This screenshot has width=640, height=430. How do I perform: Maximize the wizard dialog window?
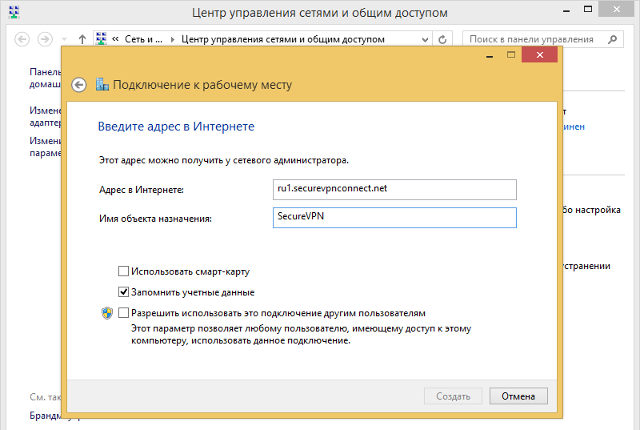[x=511, y=55]
